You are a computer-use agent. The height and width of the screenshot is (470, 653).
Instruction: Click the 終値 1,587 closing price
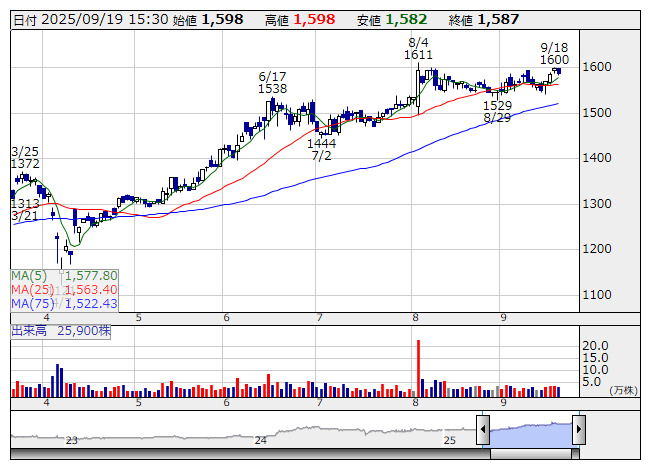484,20
